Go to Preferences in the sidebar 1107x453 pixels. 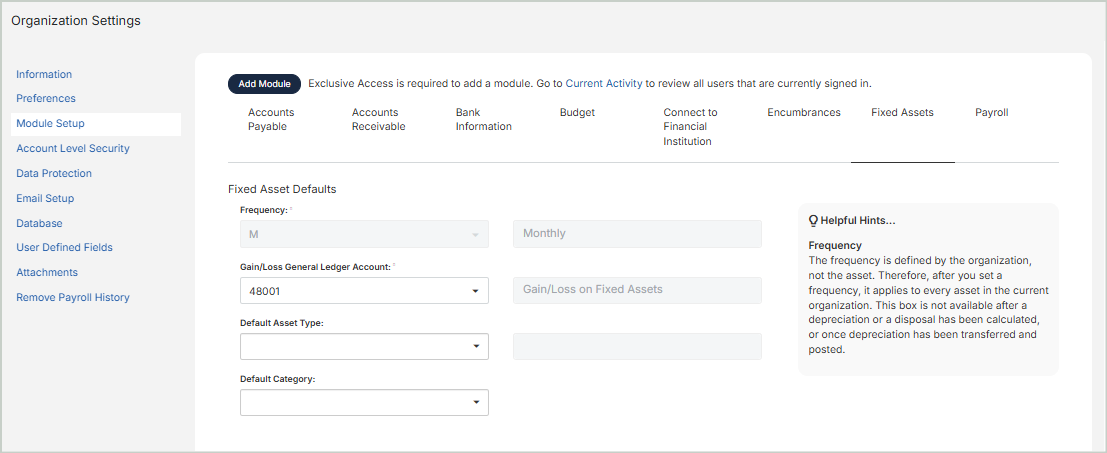[46, 99]
